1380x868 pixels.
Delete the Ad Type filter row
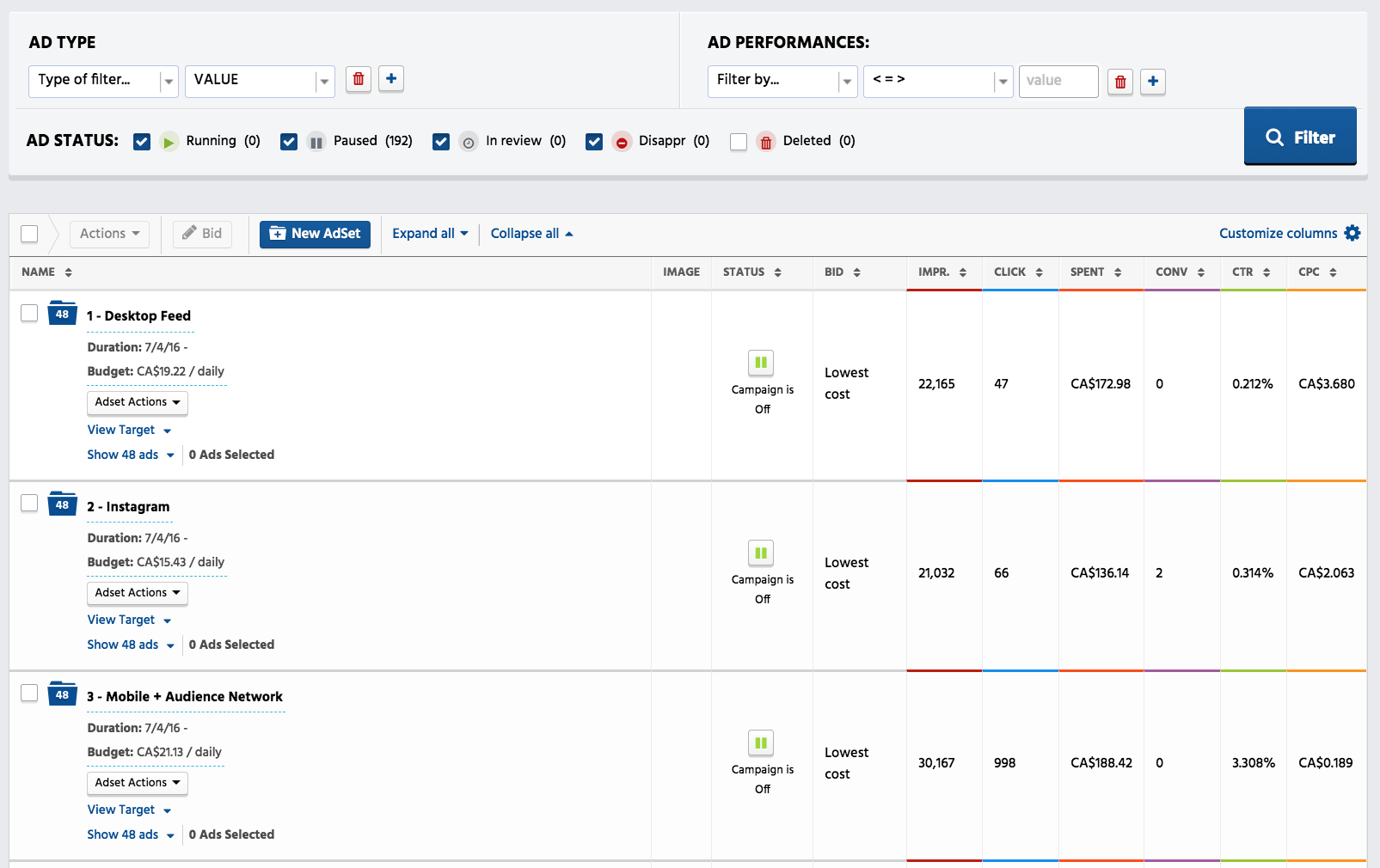(x=359, y=79)
